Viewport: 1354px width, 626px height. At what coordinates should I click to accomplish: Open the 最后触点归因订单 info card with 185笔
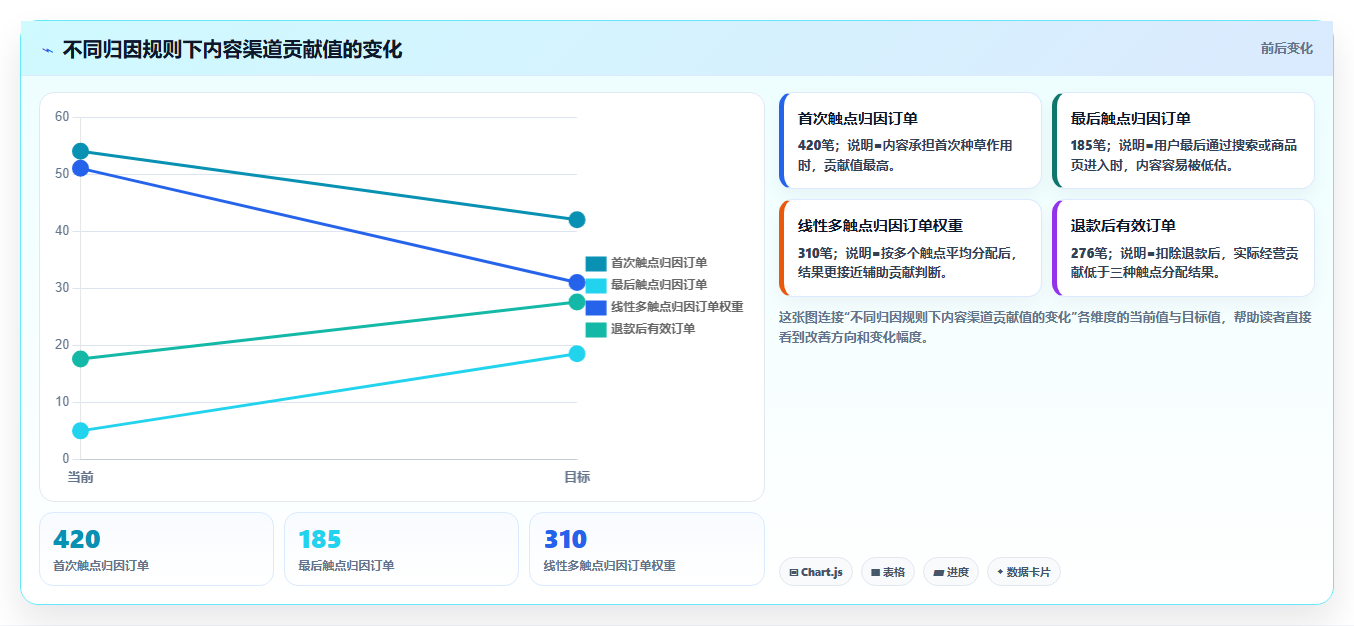(1183, 140)
